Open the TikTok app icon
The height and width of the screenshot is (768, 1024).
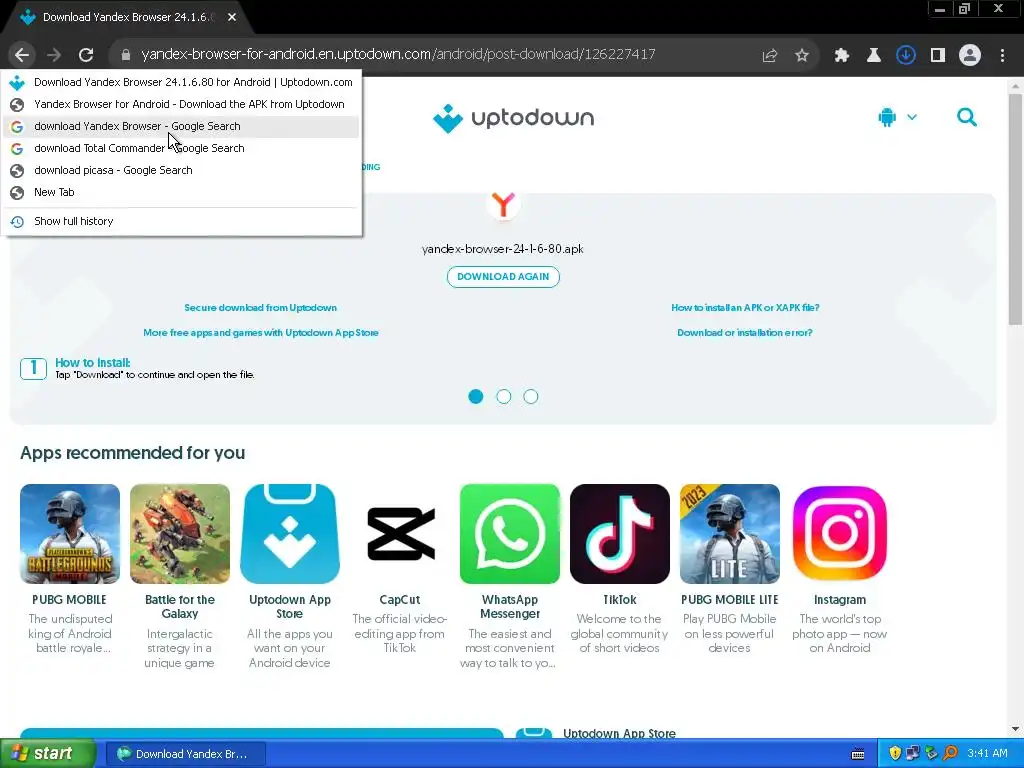[x=620, y=534]
